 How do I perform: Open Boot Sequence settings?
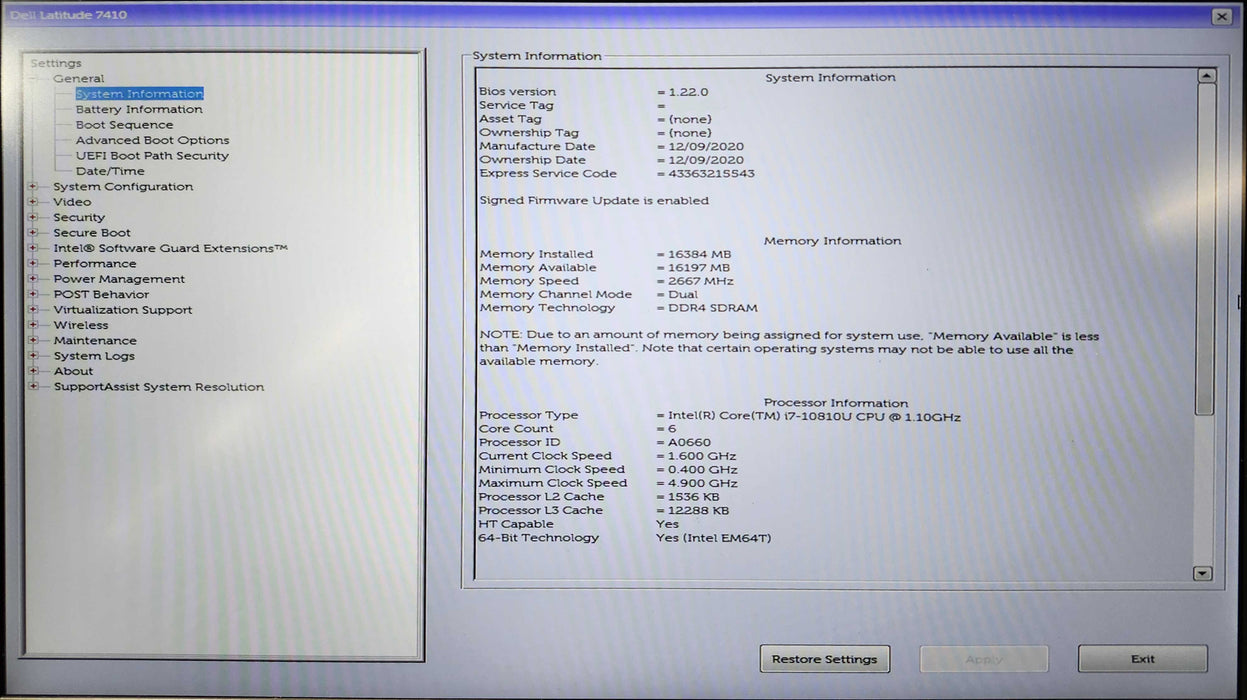click(124, 125)
